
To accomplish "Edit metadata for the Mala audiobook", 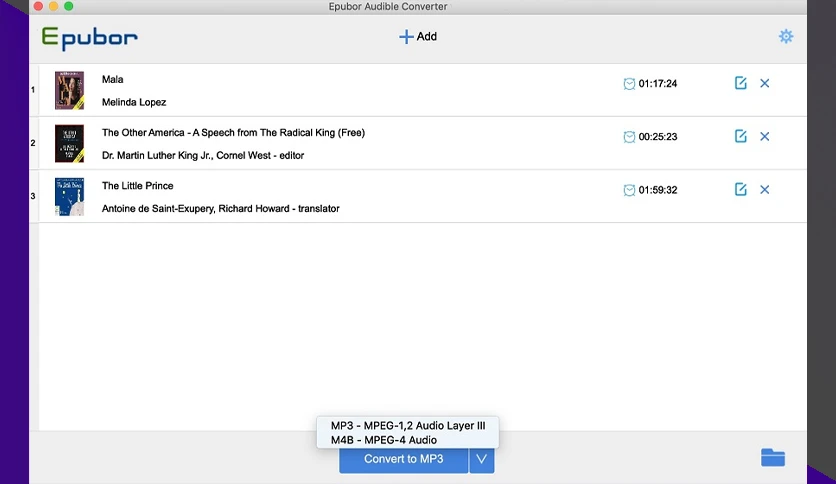I will (x=741, y=83).
